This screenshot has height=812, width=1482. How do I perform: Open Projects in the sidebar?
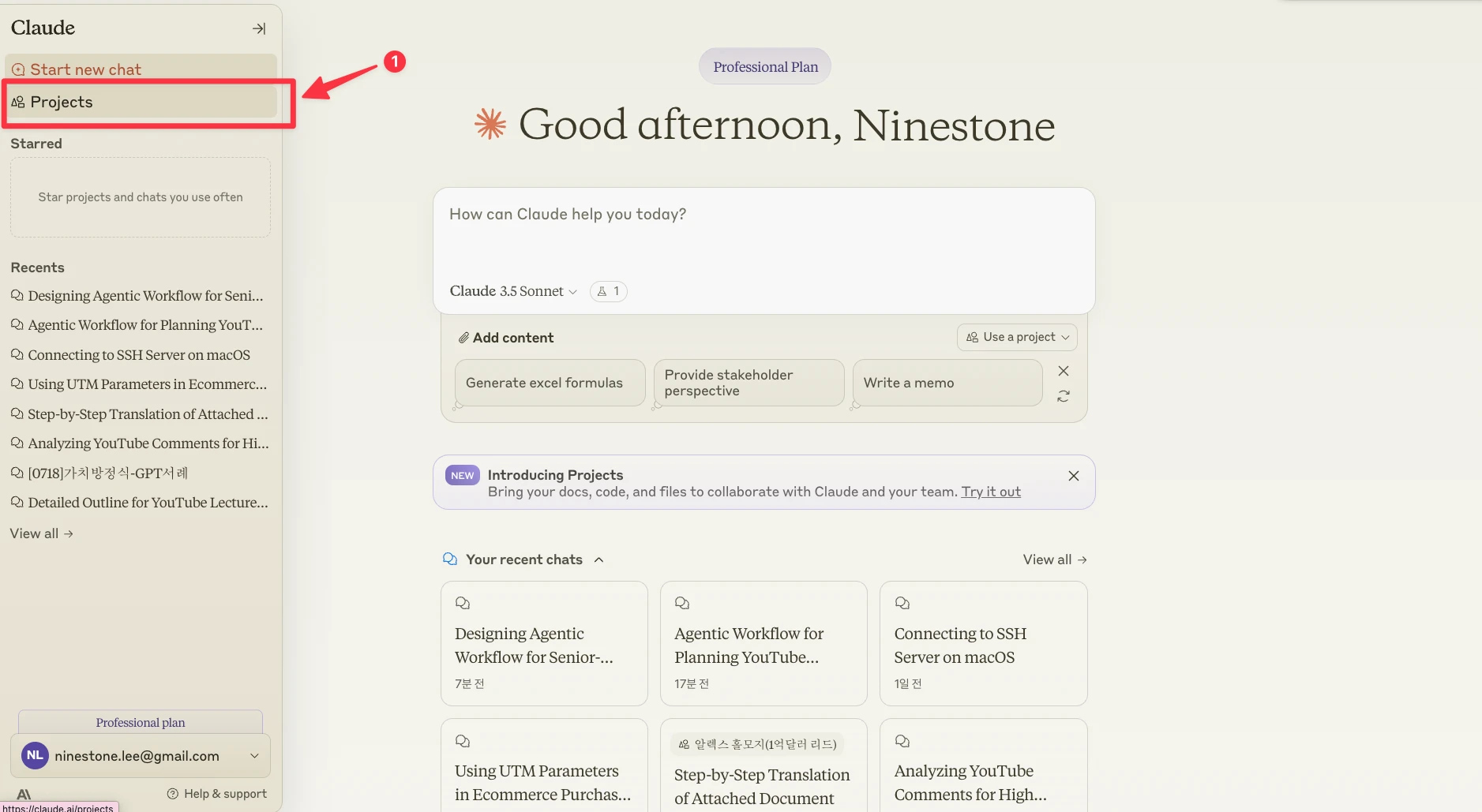point(141,102)
